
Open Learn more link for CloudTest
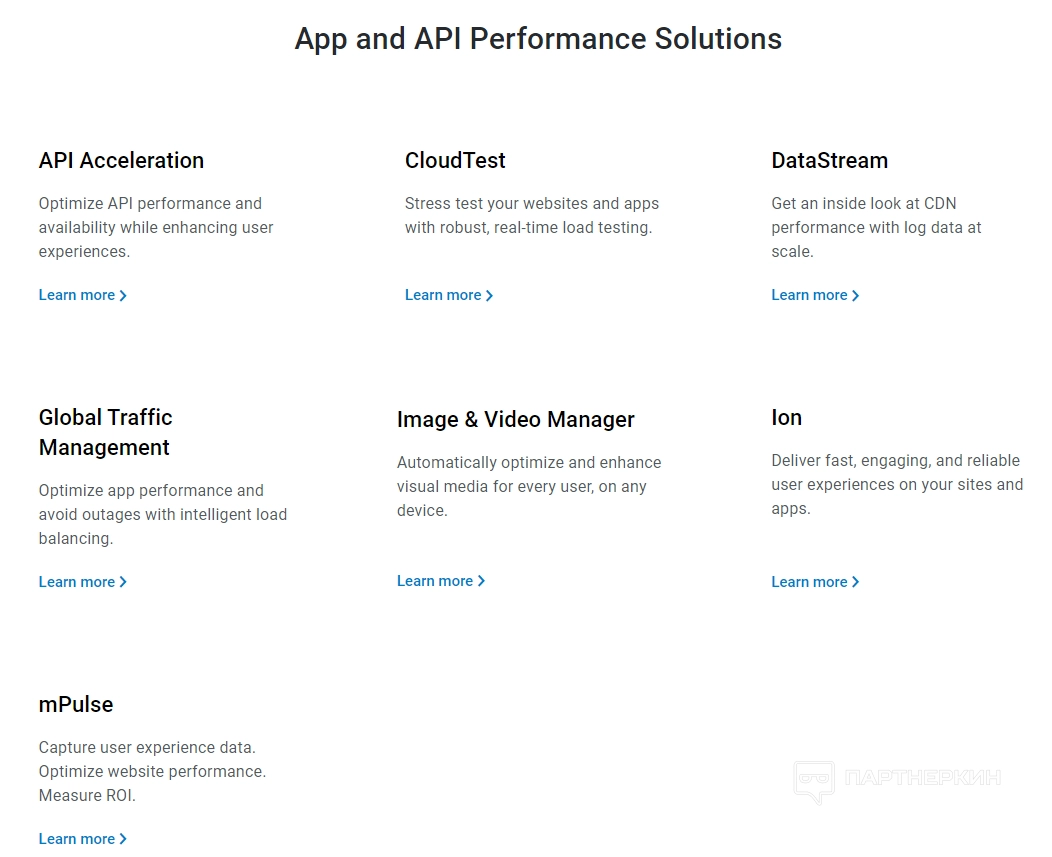(x=443, y=295)
